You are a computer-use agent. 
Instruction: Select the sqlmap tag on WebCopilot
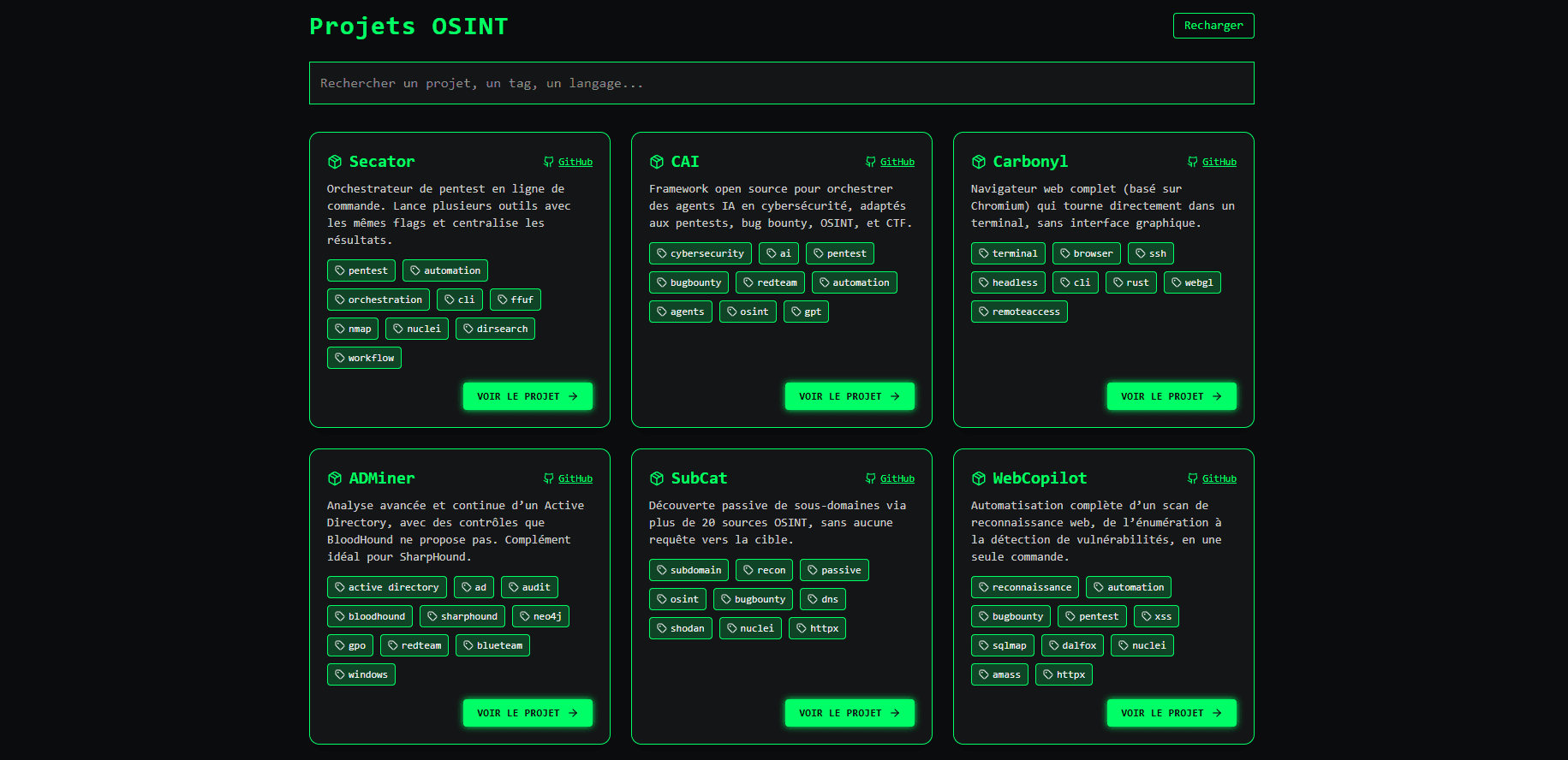tap(1002, 645)
